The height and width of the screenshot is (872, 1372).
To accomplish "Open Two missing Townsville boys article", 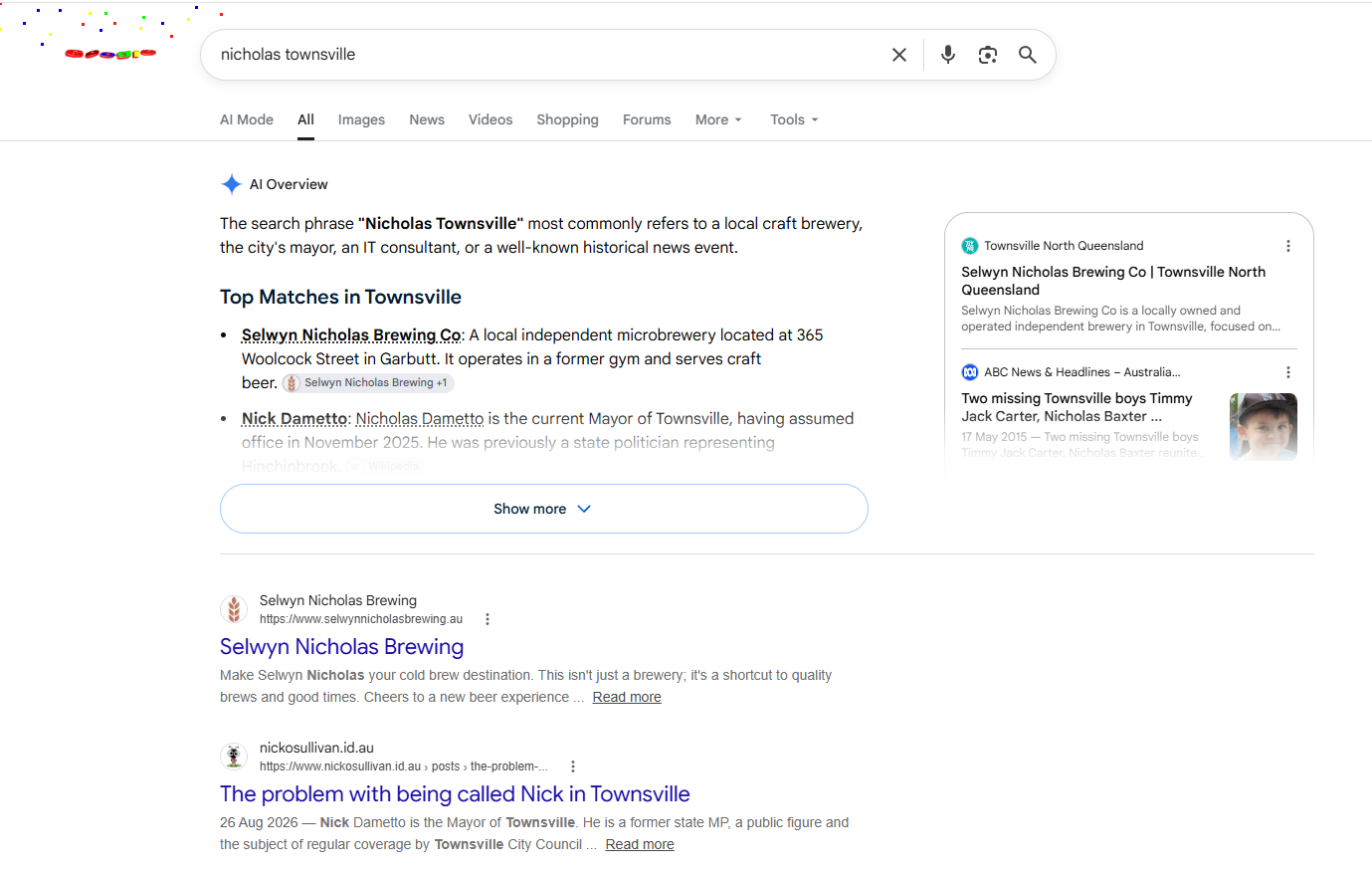I will point(1077,407).
